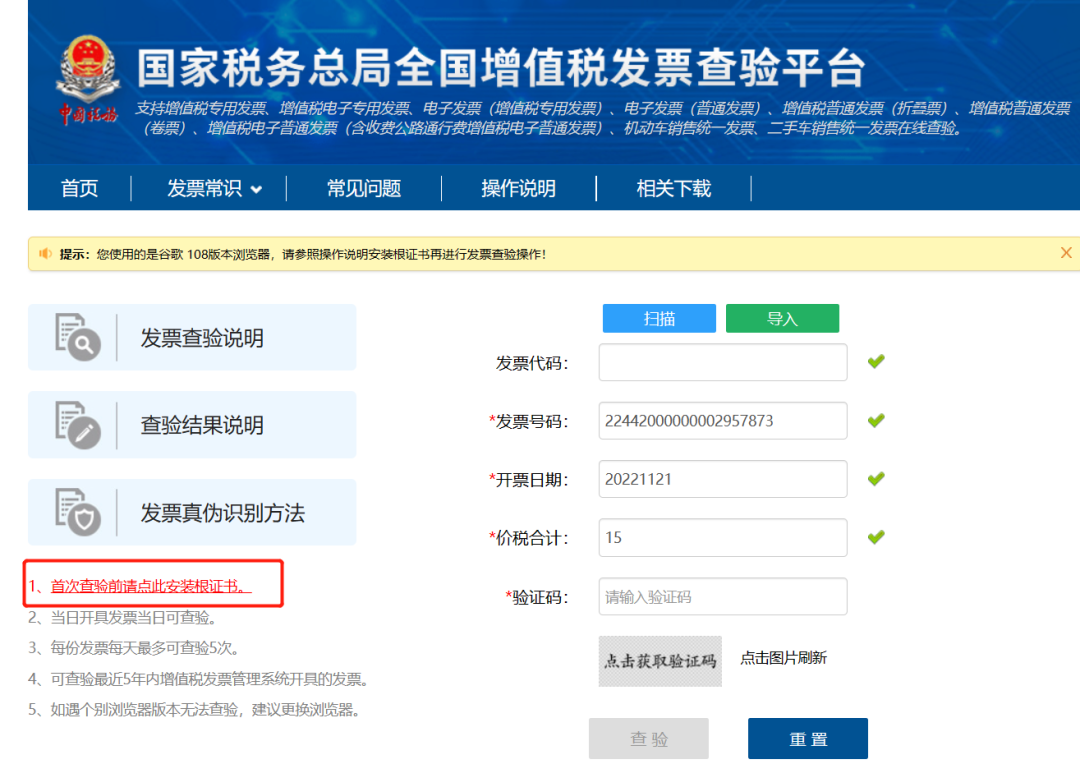Viewport: 1080px width, 764px height.
Task: Click the 国家税务总局全国增值税发票查验平台 title
Action: point(500,68)
